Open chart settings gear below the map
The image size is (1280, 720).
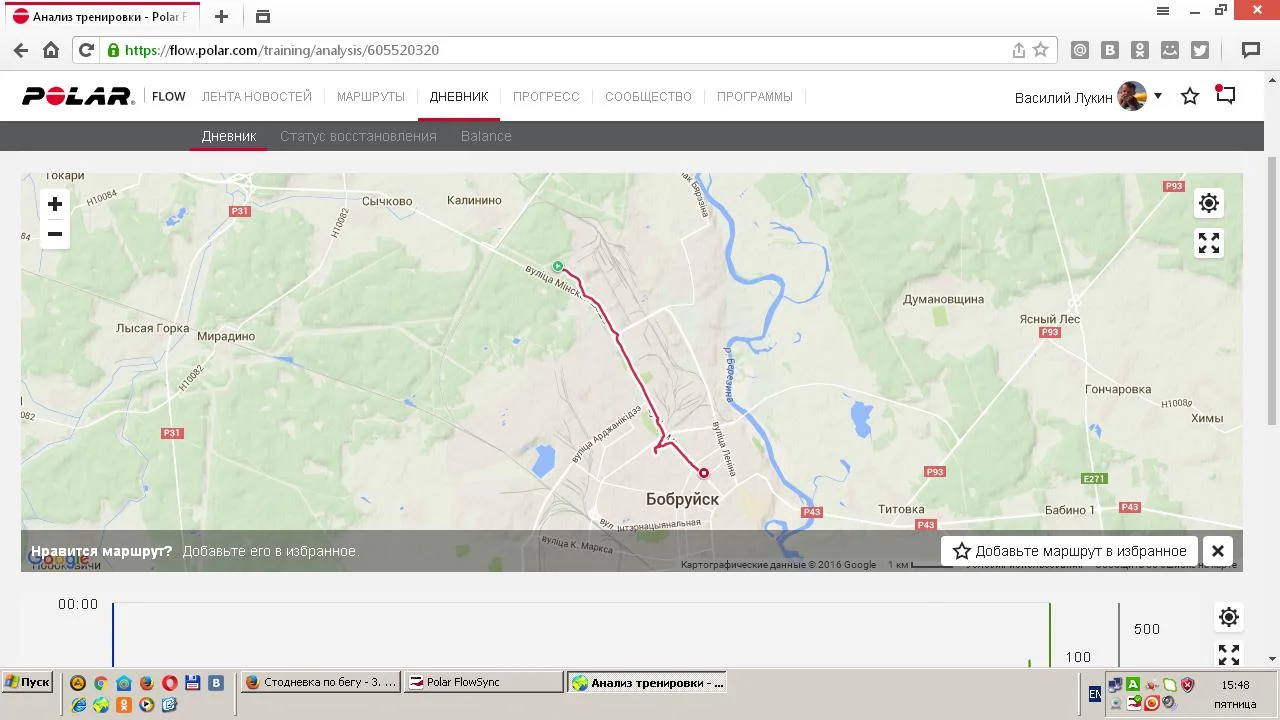coord(1229,617)
